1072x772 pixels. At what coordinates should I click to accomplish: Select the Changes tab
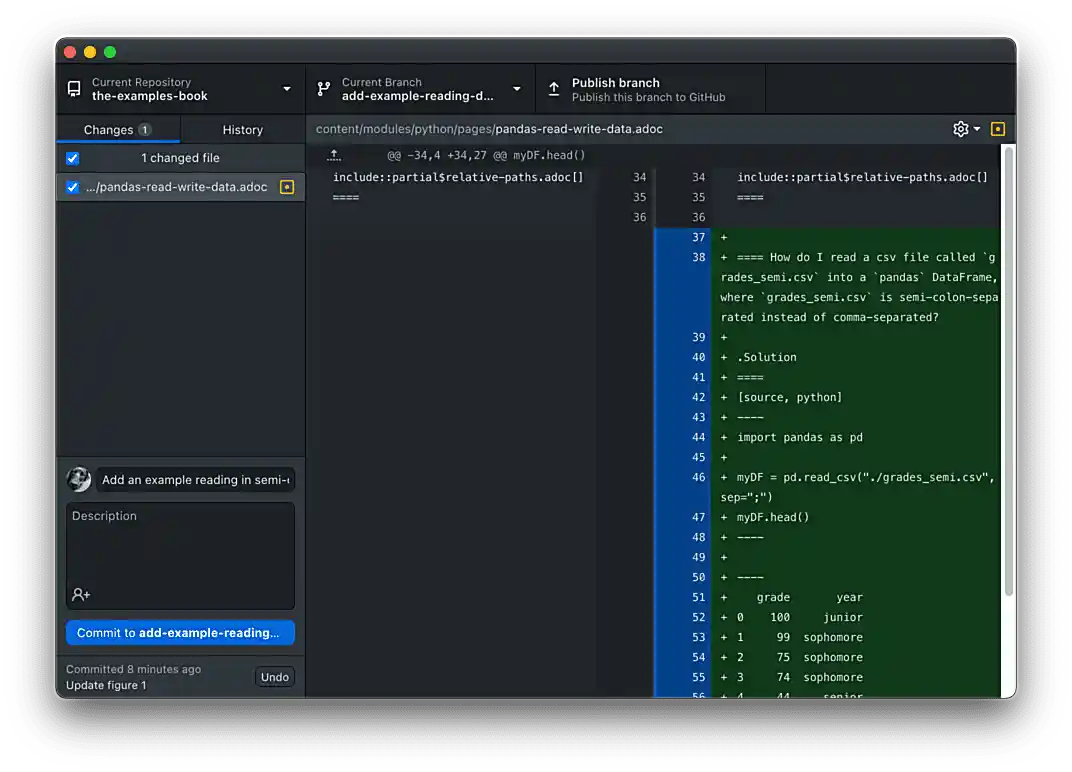pos(111,129)
